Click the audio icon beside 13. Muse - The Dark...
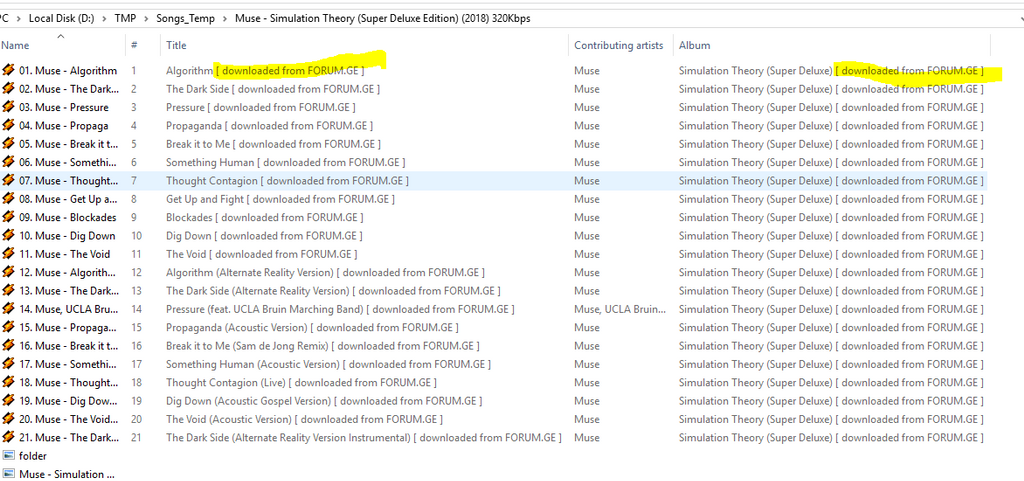Screen dimensions: 1024x481 pos(8,290)
